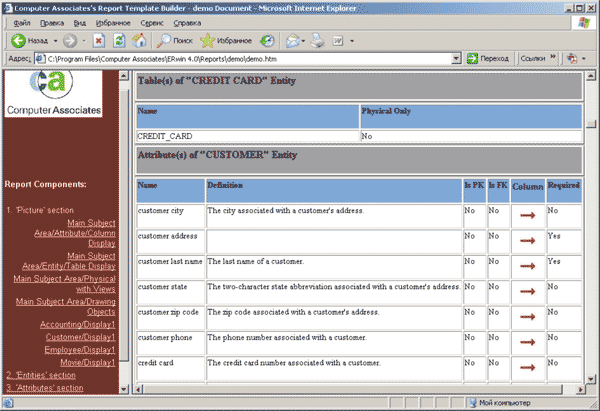Go to the Home page icon

click(139, 41)
